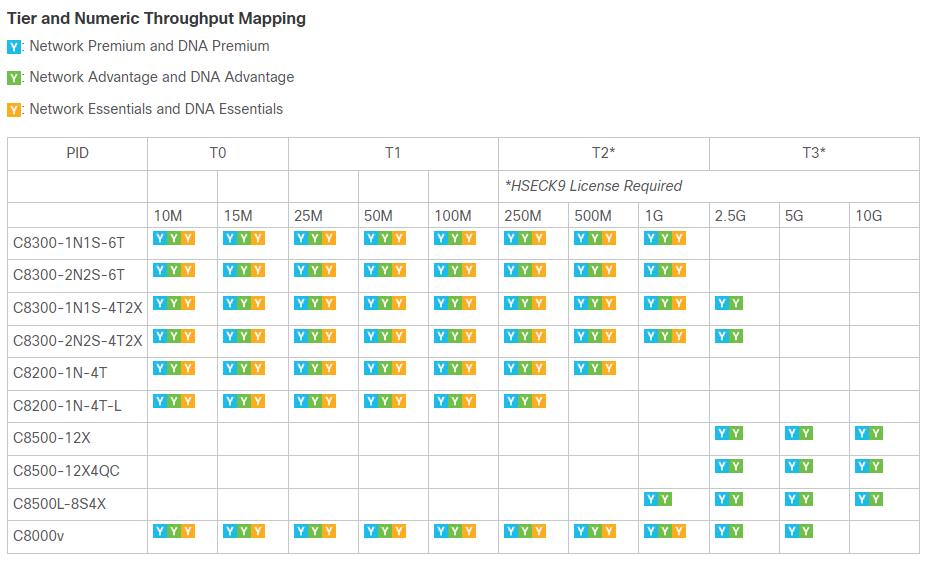
Task: Click the C8300-2N2S-6T row label
Action: coord(69,275)
